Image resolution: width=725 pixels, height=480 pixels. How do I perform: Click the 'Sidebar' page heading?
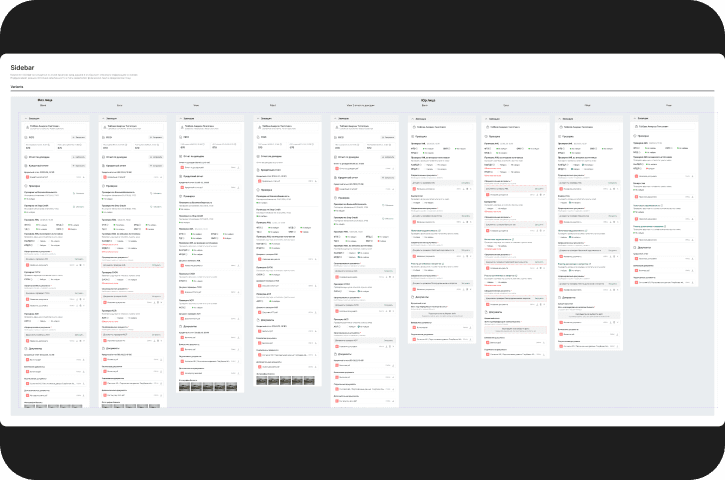click(22, 68)
